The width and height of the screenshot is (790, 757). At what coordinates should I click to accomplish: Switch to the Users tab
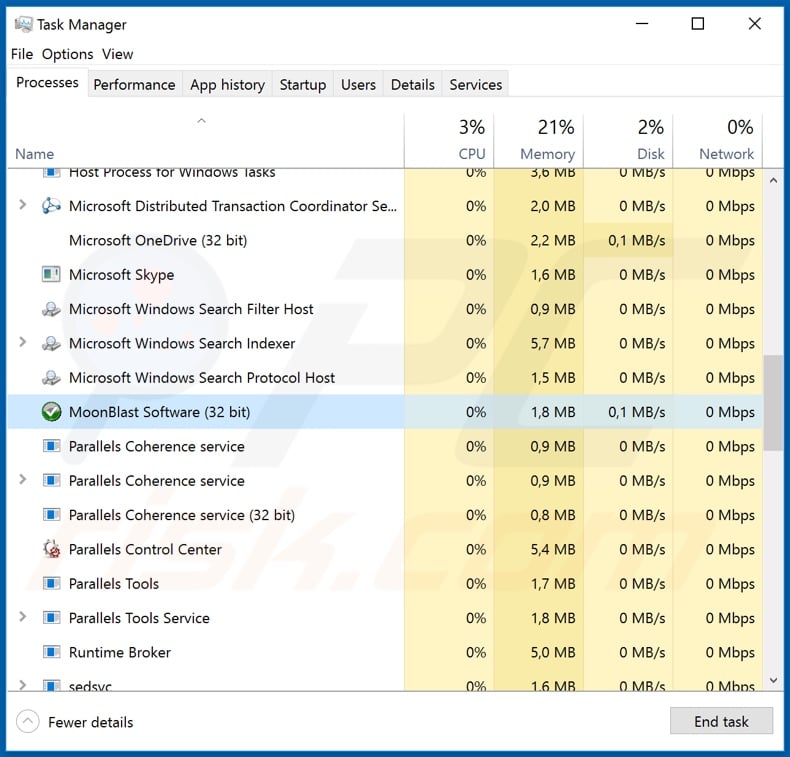coord(358,85)
